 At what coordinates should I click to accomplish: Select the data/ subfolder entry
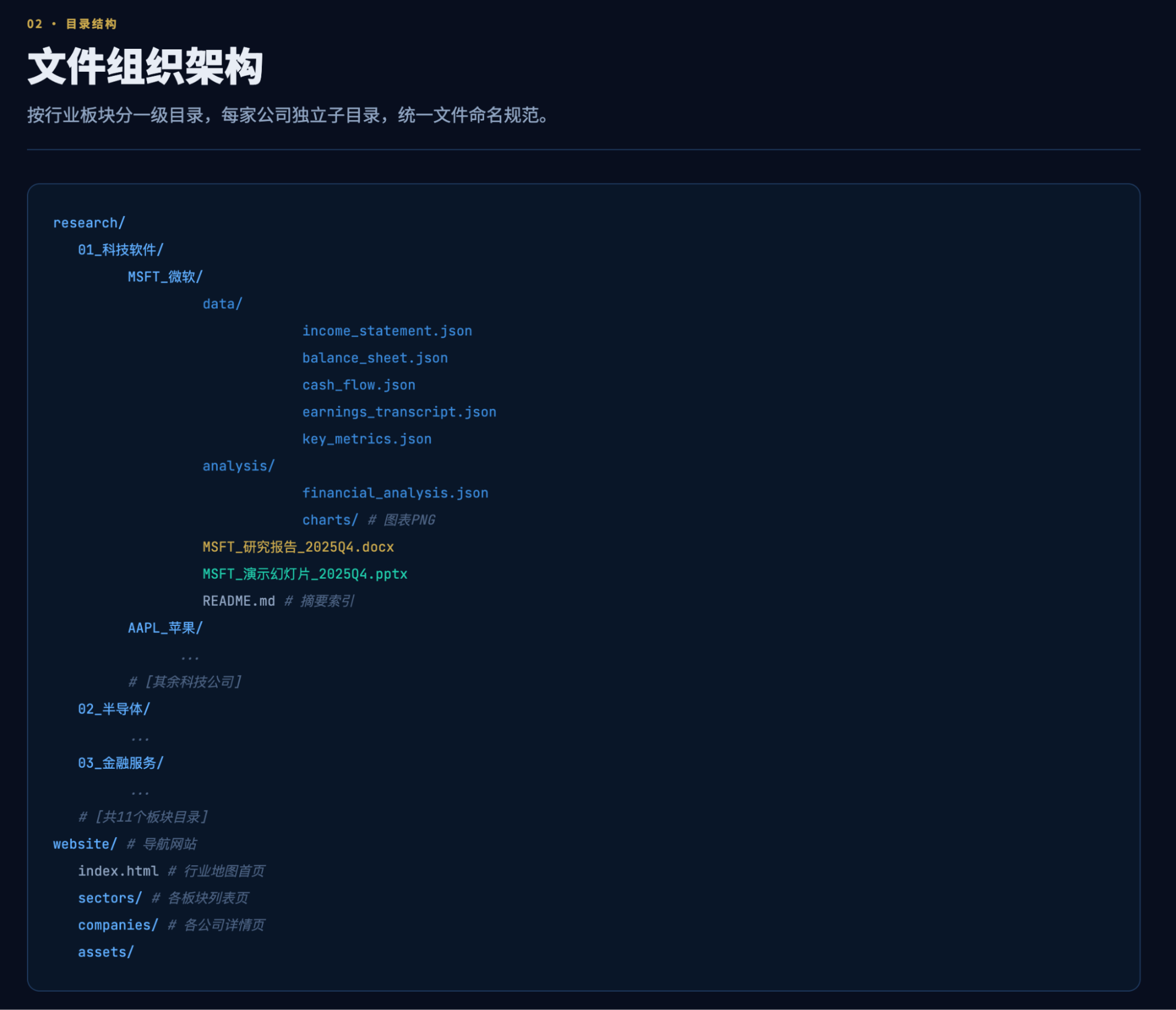click(x=222, y=304)
